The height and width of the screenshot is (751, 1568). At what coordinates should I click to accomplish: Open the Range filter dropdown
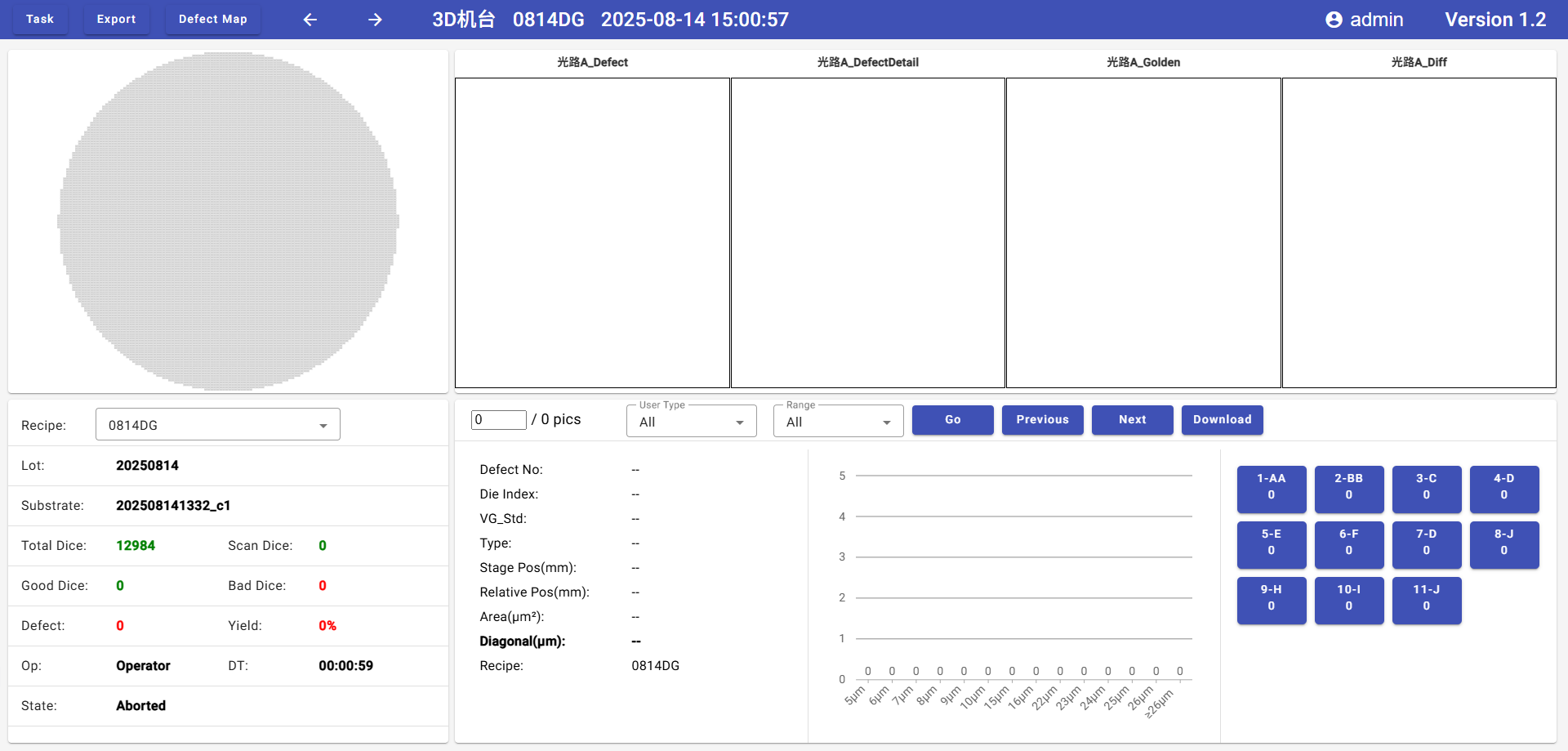tap(838, 422)
